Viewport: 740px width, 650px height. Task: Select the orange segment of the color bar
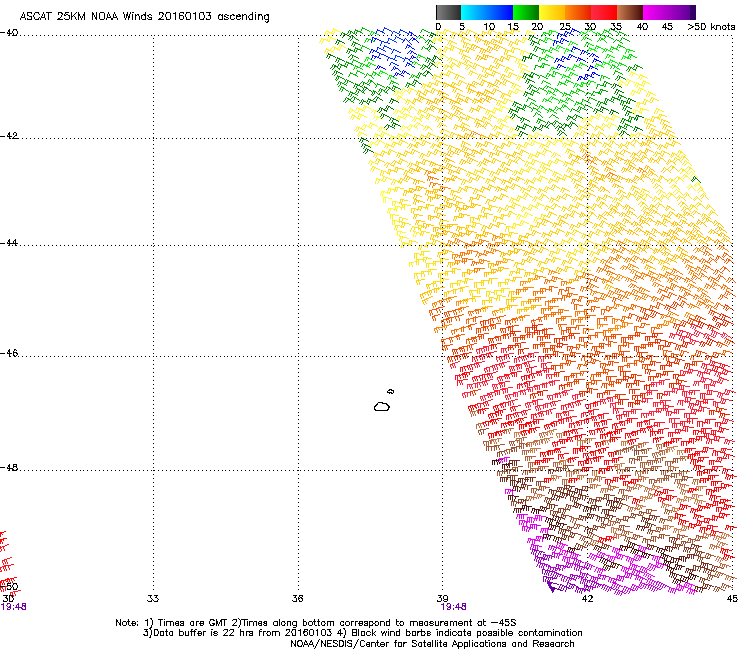(578, 12)
